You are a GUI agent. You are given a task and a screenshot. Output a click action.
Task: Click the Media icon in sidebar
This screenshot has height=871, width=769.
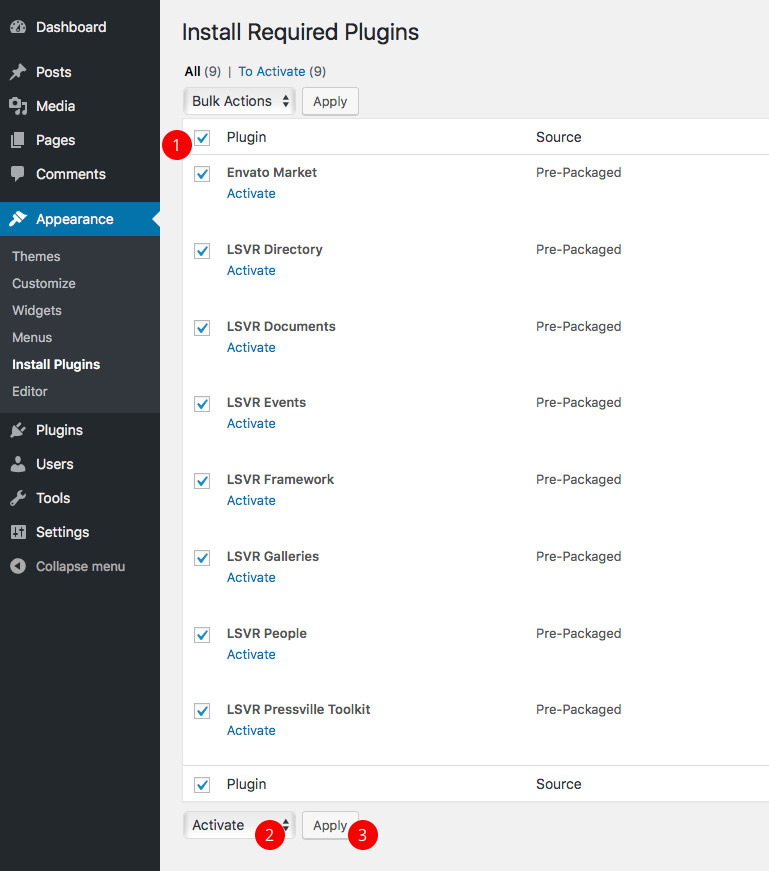click(18, 106)
